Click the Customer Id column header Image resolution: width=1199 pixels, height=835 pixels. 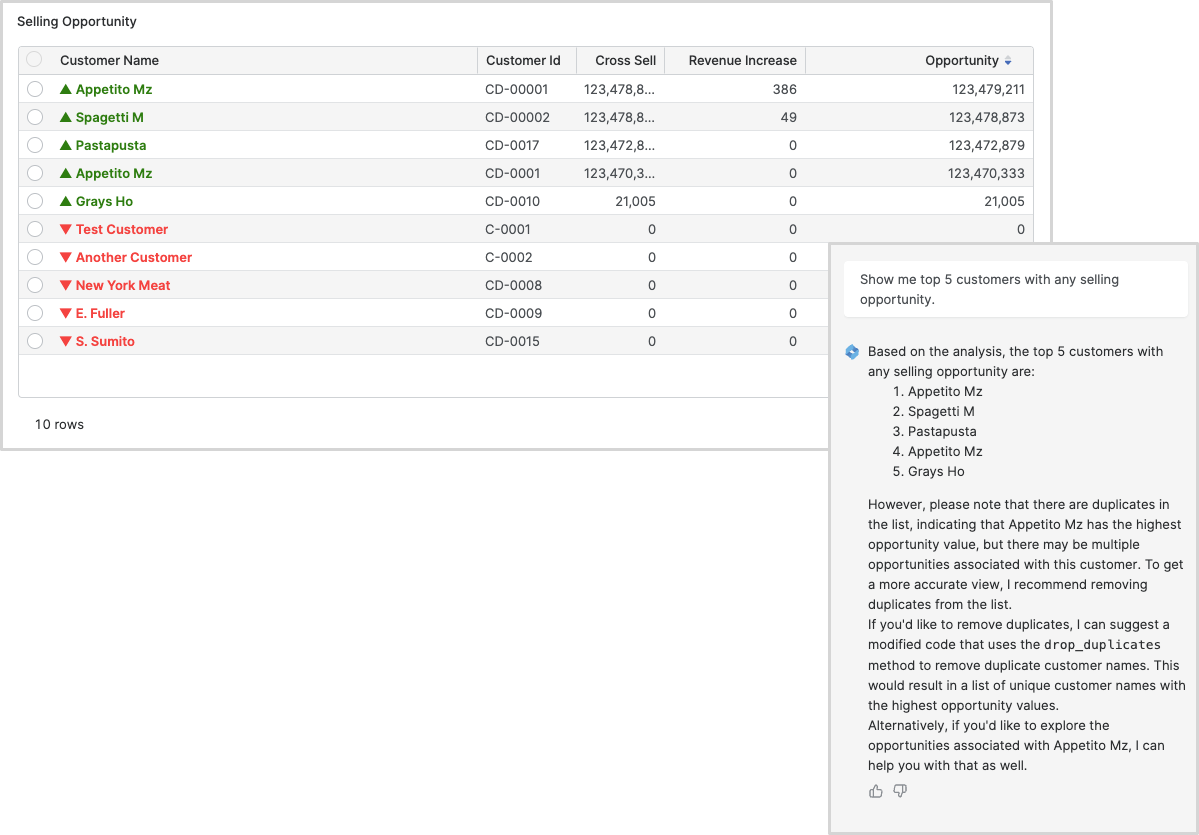point(523,60)
